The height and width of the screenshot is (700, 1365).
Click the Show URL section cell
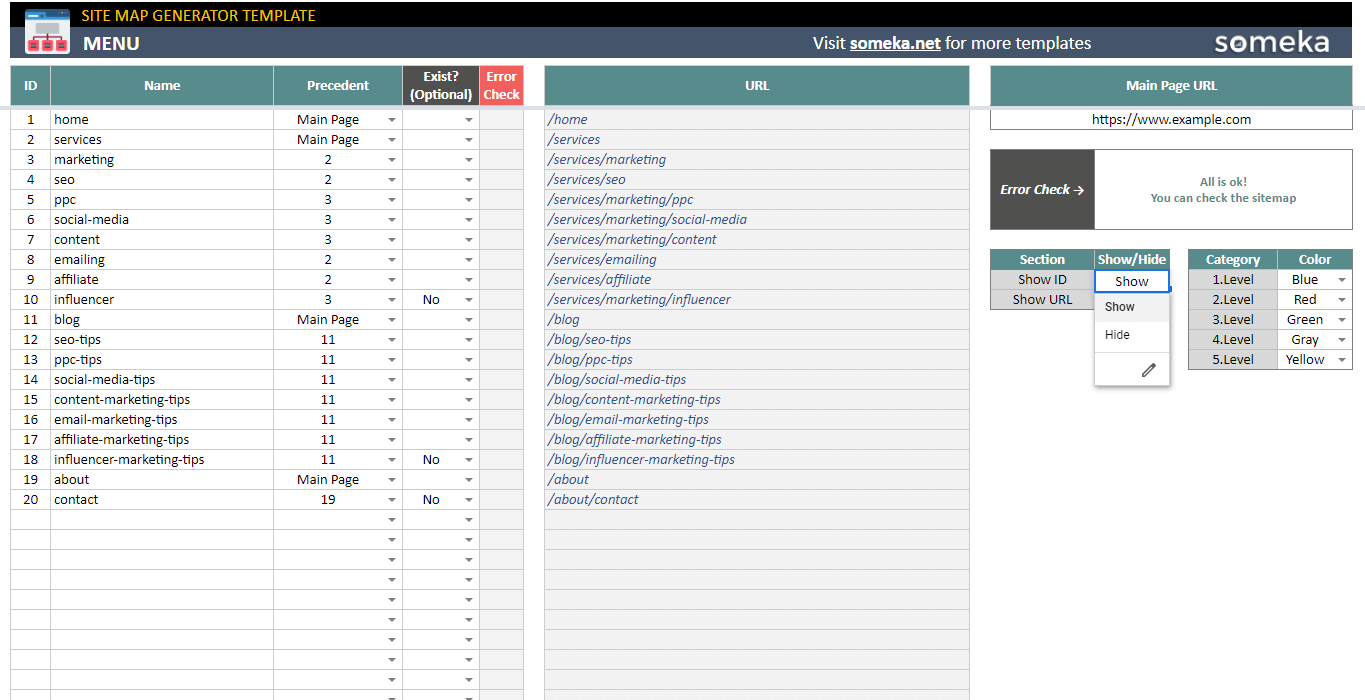tap(1042, 299)
